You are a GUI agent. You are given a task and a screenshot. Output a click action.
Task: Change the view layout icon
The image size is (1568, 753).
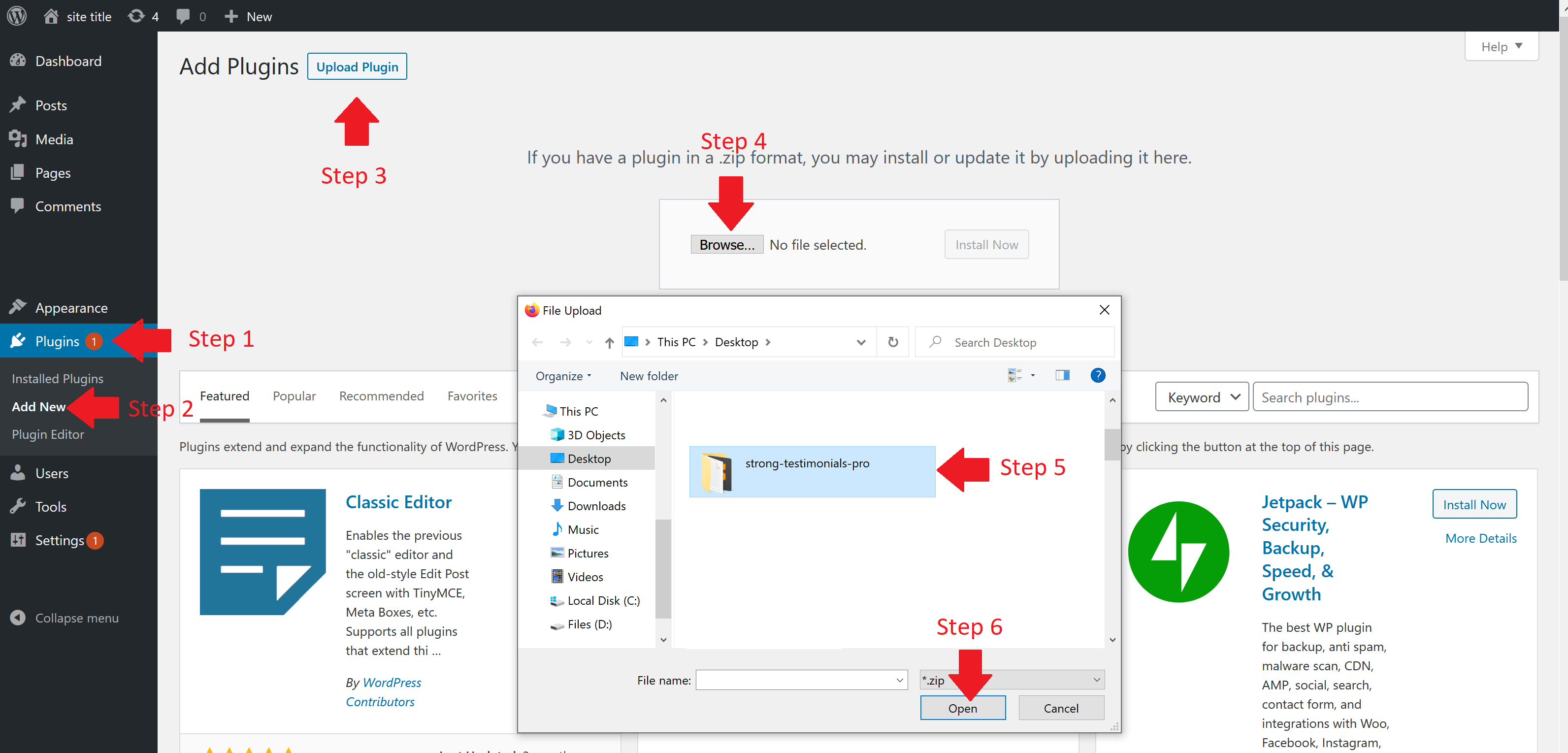[1014, 376]
